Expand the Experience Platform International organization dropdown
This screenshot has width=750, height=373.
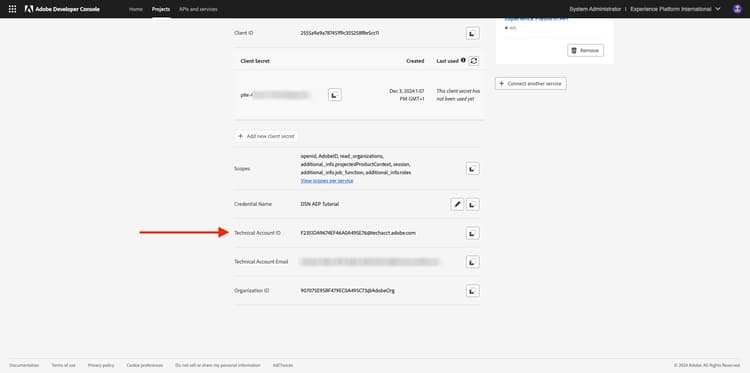pyautogui.click(x=675, y=9)
